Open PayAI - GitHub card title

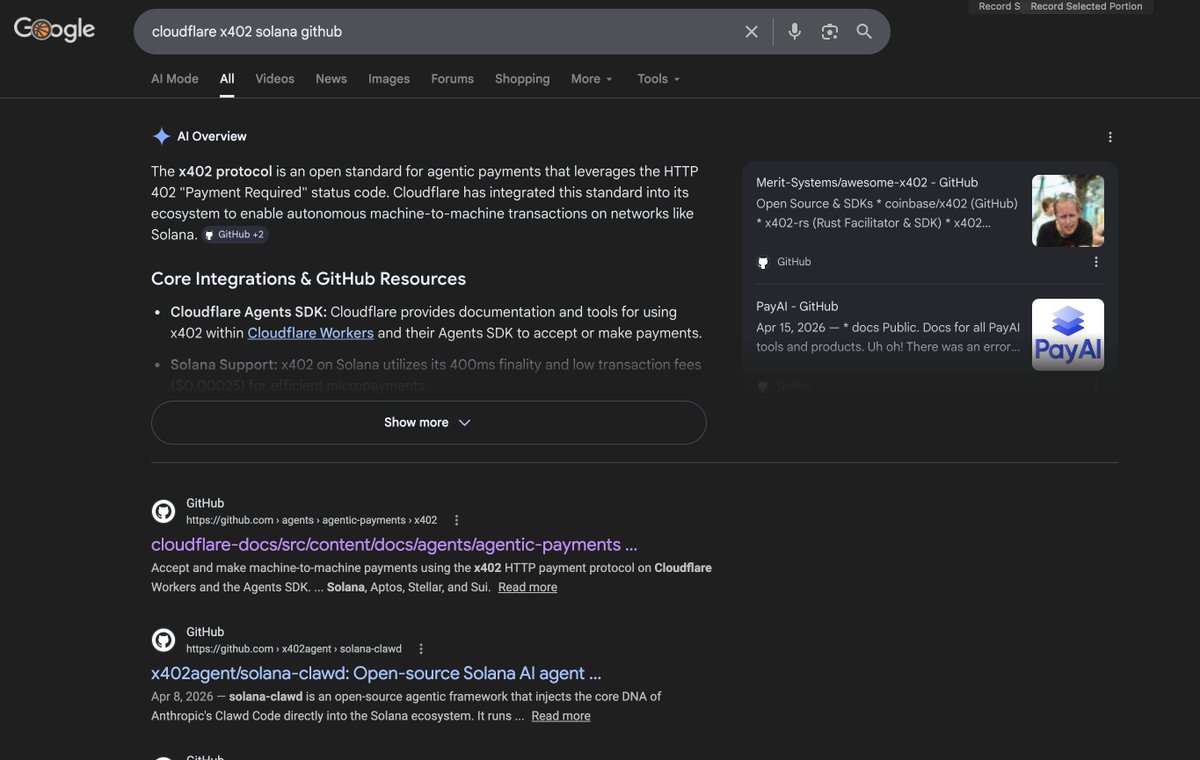coord(797,307)
